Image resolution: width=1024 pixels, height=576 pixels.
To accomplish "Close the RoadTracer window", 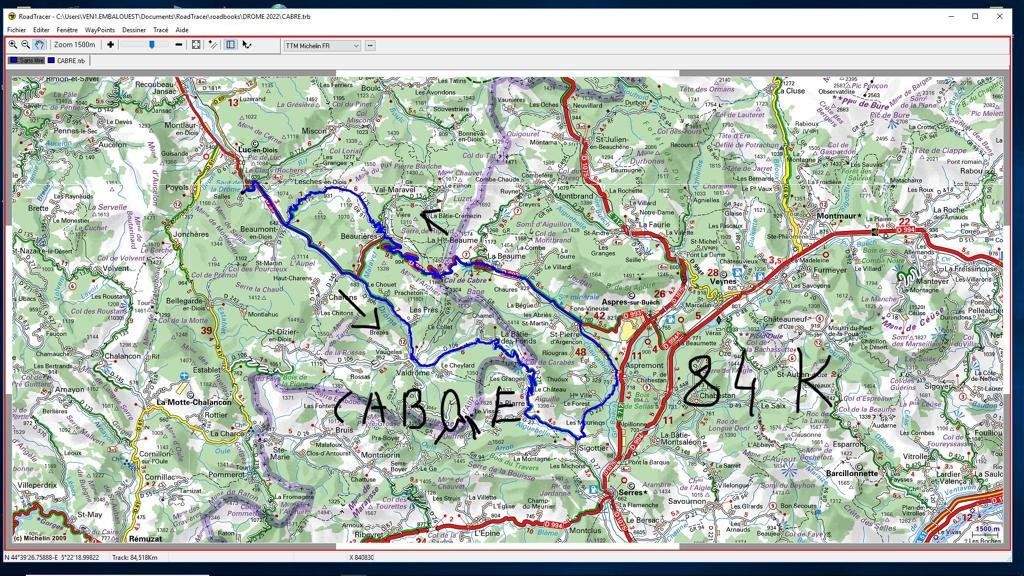I will (999, 16).
